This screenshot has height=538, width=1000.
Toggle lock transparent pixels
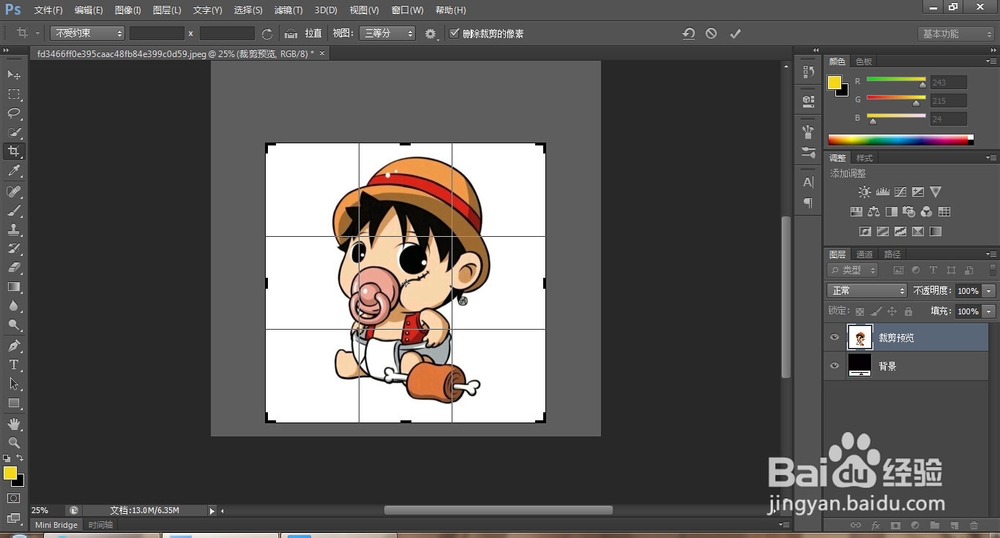coord(860,312)
